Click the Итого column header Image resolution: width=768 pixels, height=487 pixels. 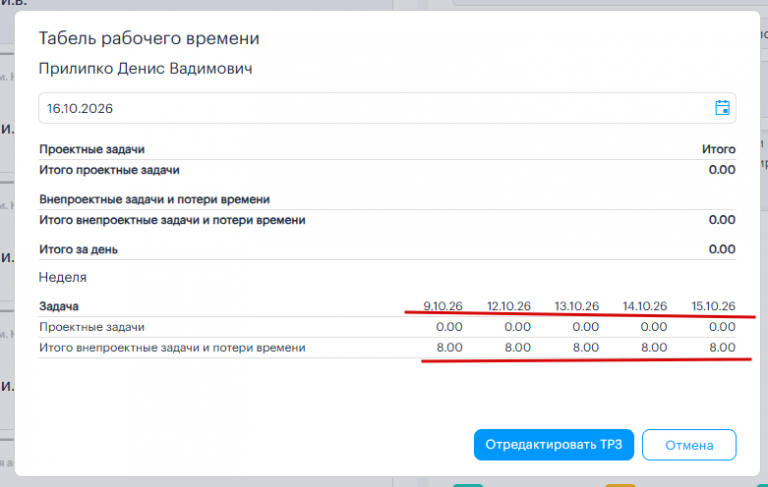[x=719, y=149]
